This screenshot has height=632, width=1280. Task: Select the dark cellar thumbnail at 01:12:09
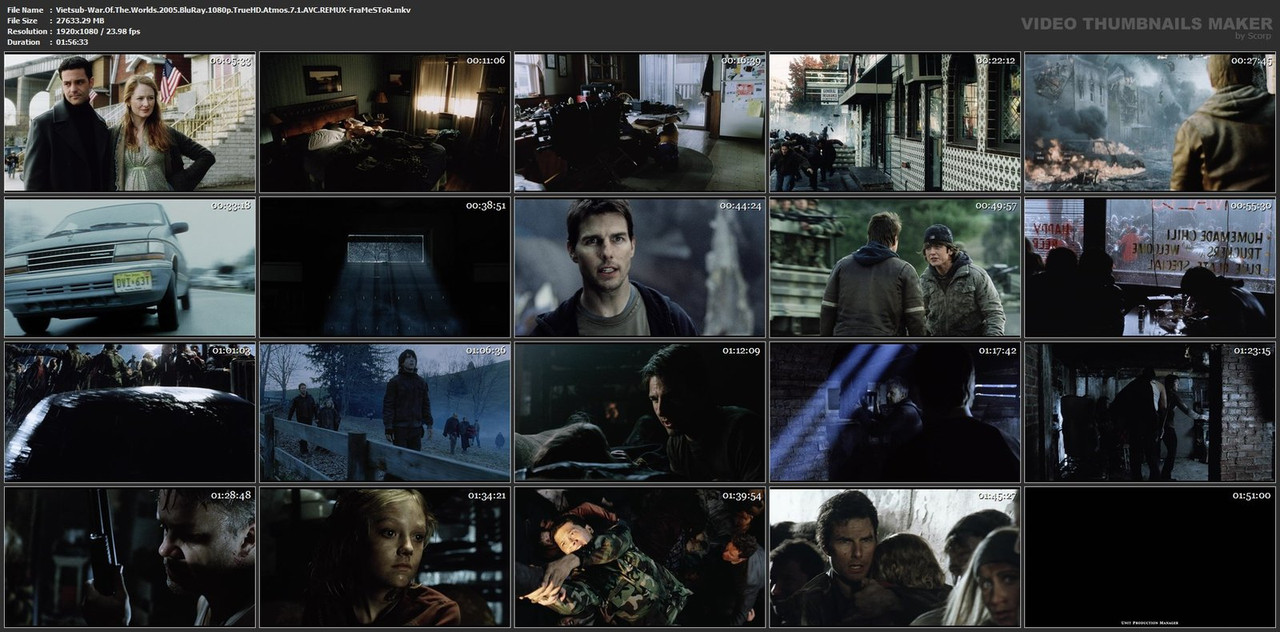640,412
